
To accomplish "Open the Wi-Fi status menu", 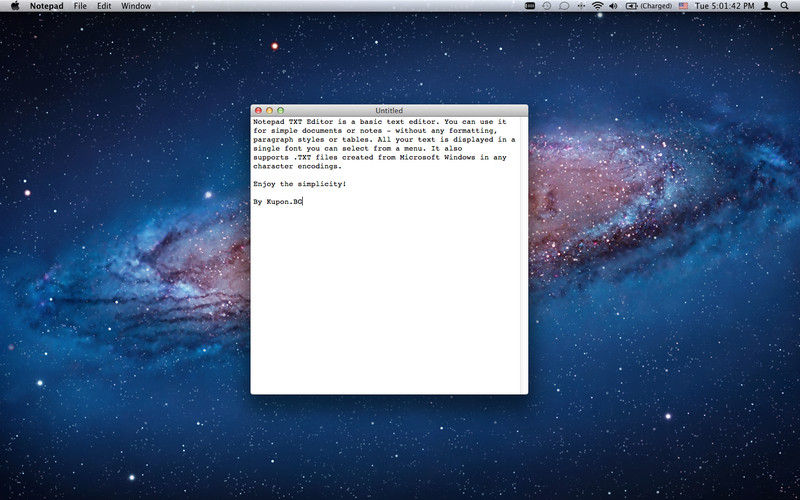I will 597,6.
